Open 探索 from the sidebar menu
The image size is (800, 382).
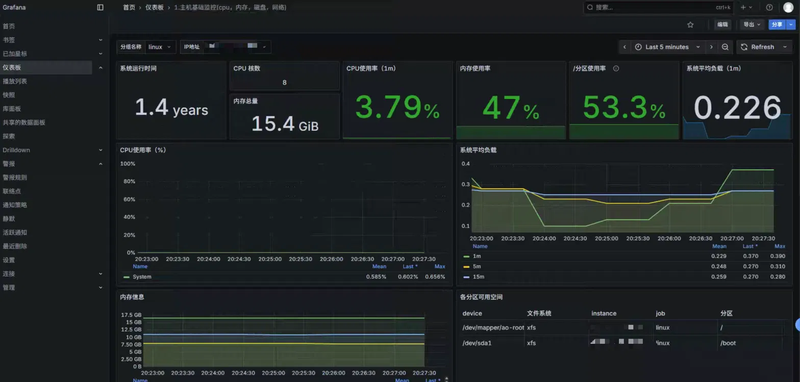tap(9, 136)
